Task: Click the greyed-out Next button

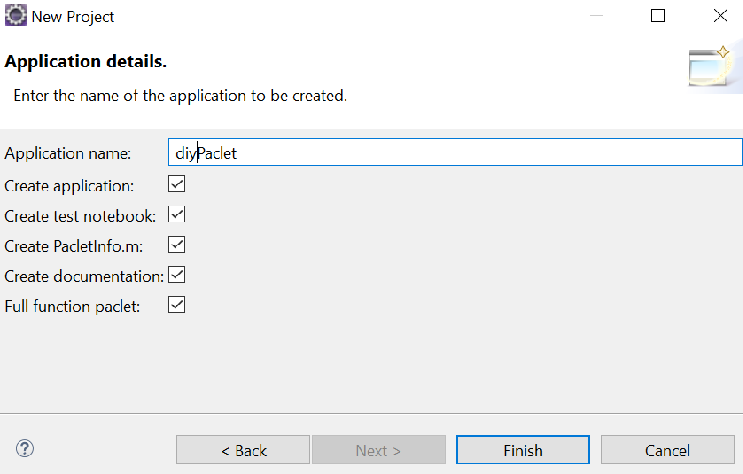Action: (379, 449)
